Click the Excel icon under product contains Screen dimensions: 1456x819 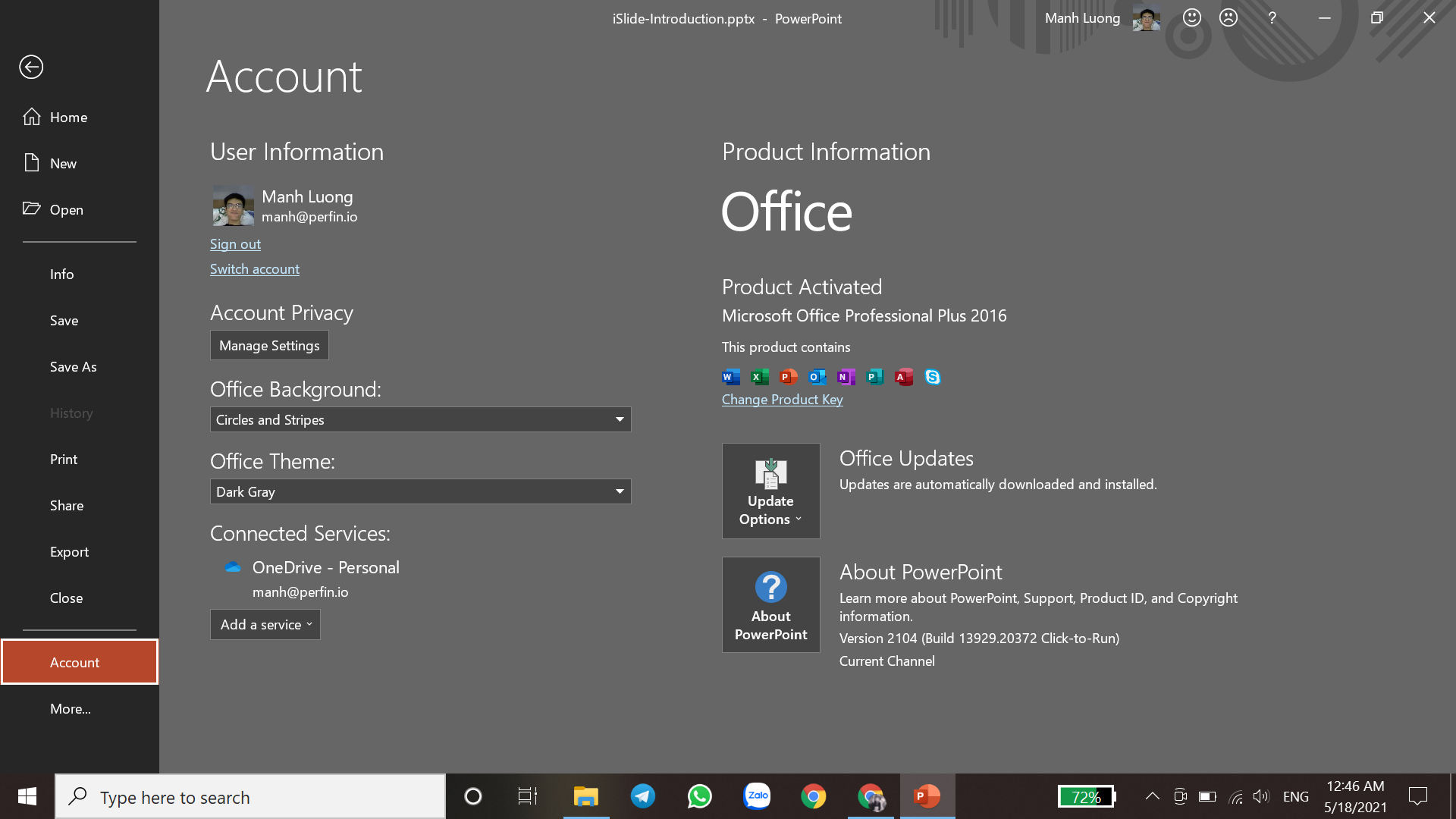pyautogui.click(x=760, y=377)
